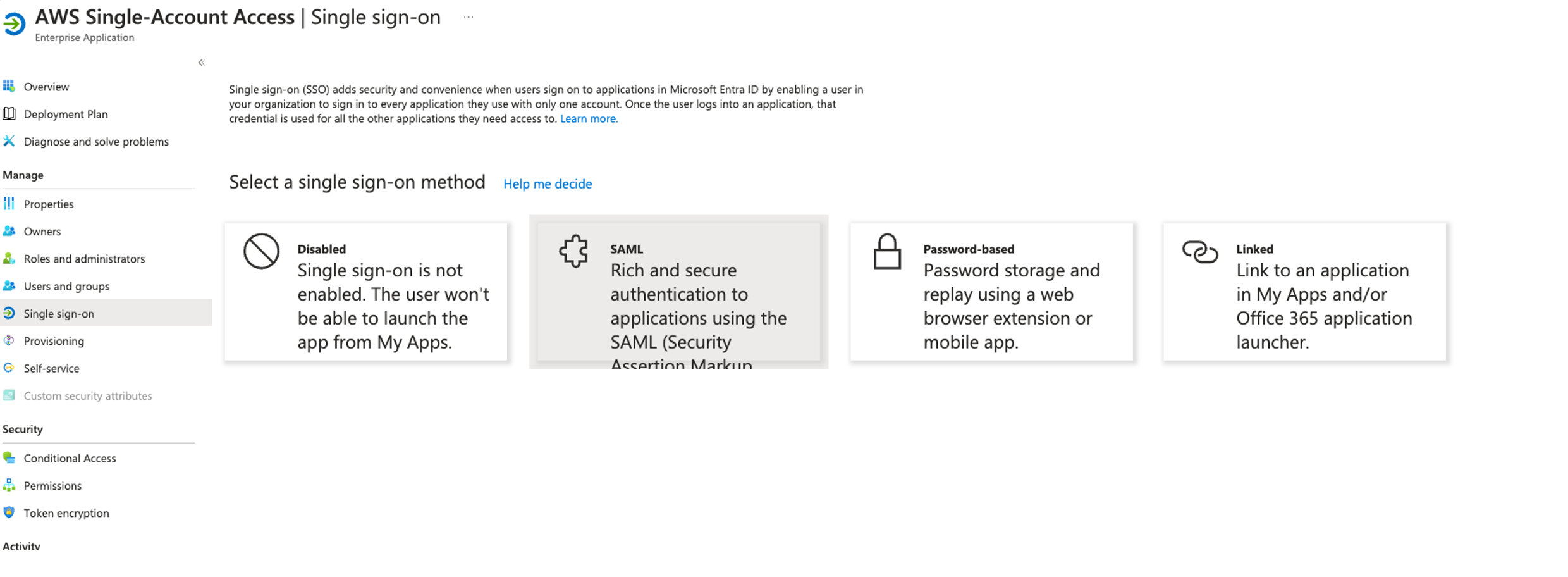
Task: Select the Linked sign-on method card
Action: click(x=1304, y=292)
